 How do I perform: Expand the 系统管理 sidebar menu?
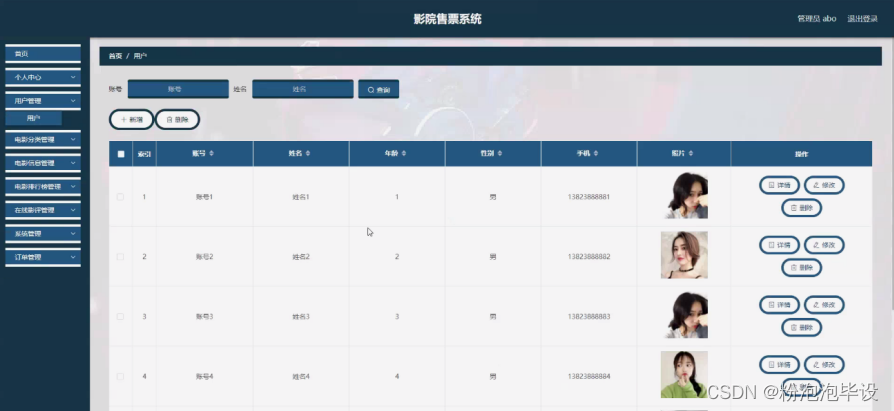click(43, 234)
